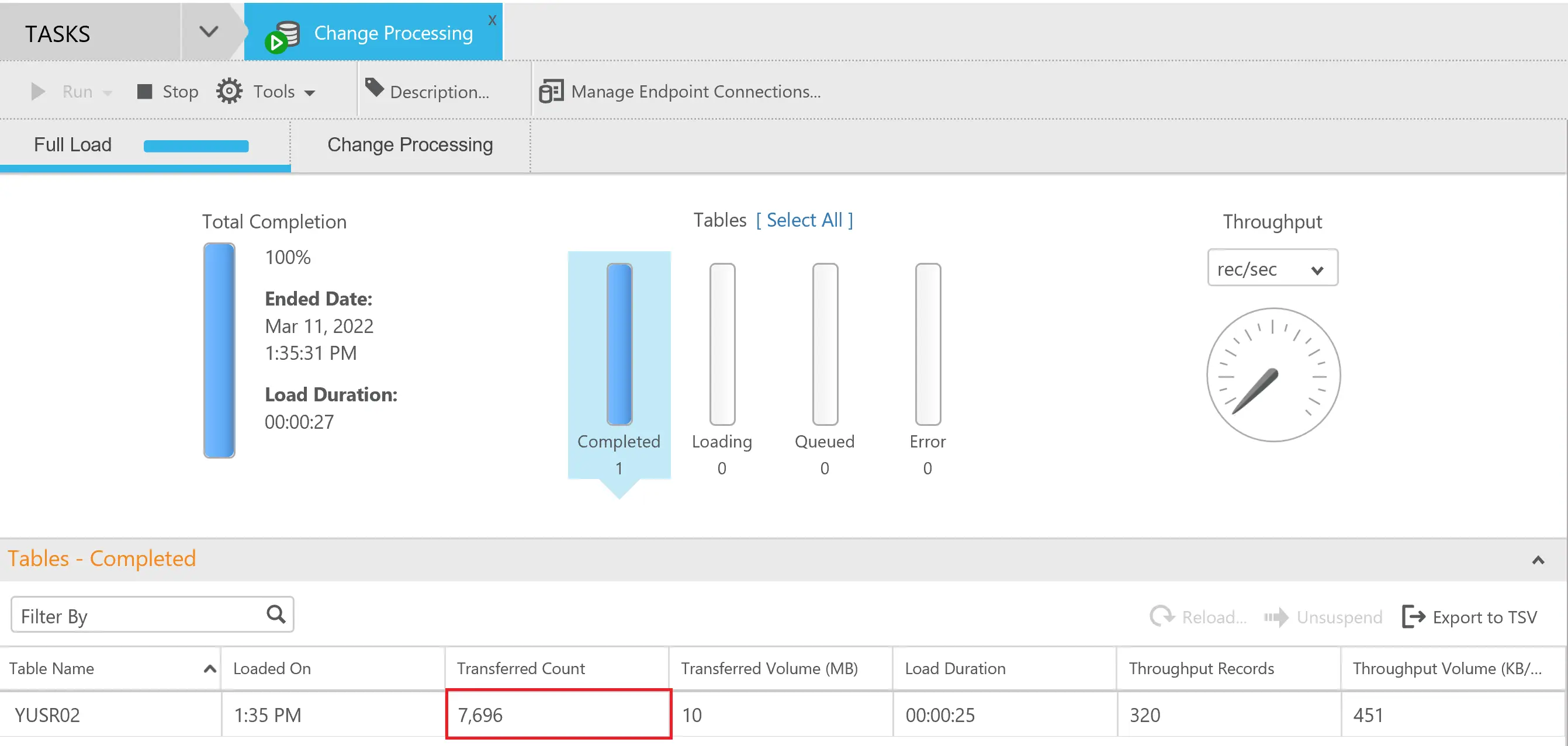Screen dimensions: 1568x746
Task: Click the Change Processing task database icon
Action: 282,36
